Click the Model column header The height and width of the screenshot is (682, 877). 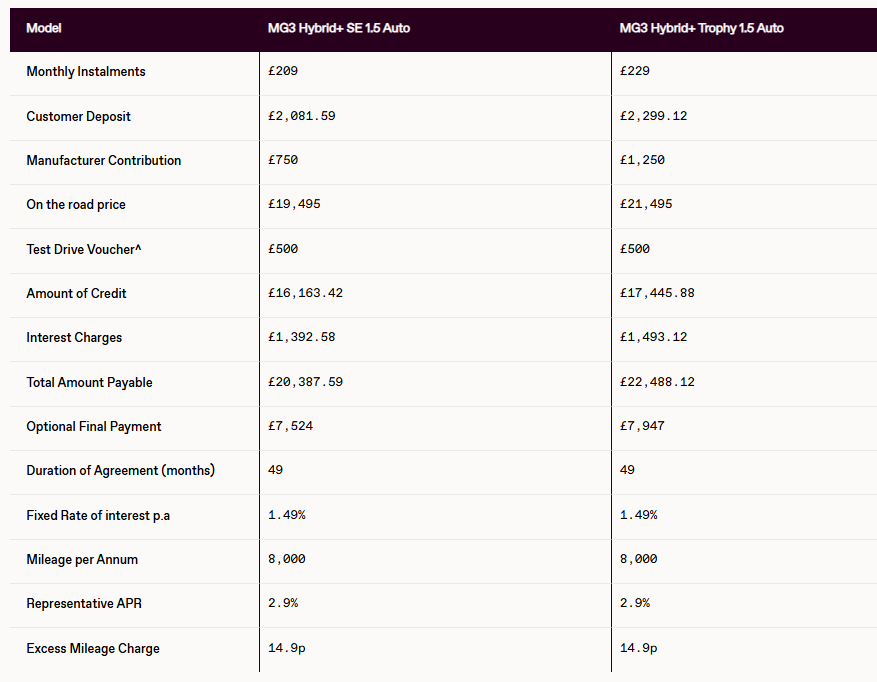pos(44,28)
